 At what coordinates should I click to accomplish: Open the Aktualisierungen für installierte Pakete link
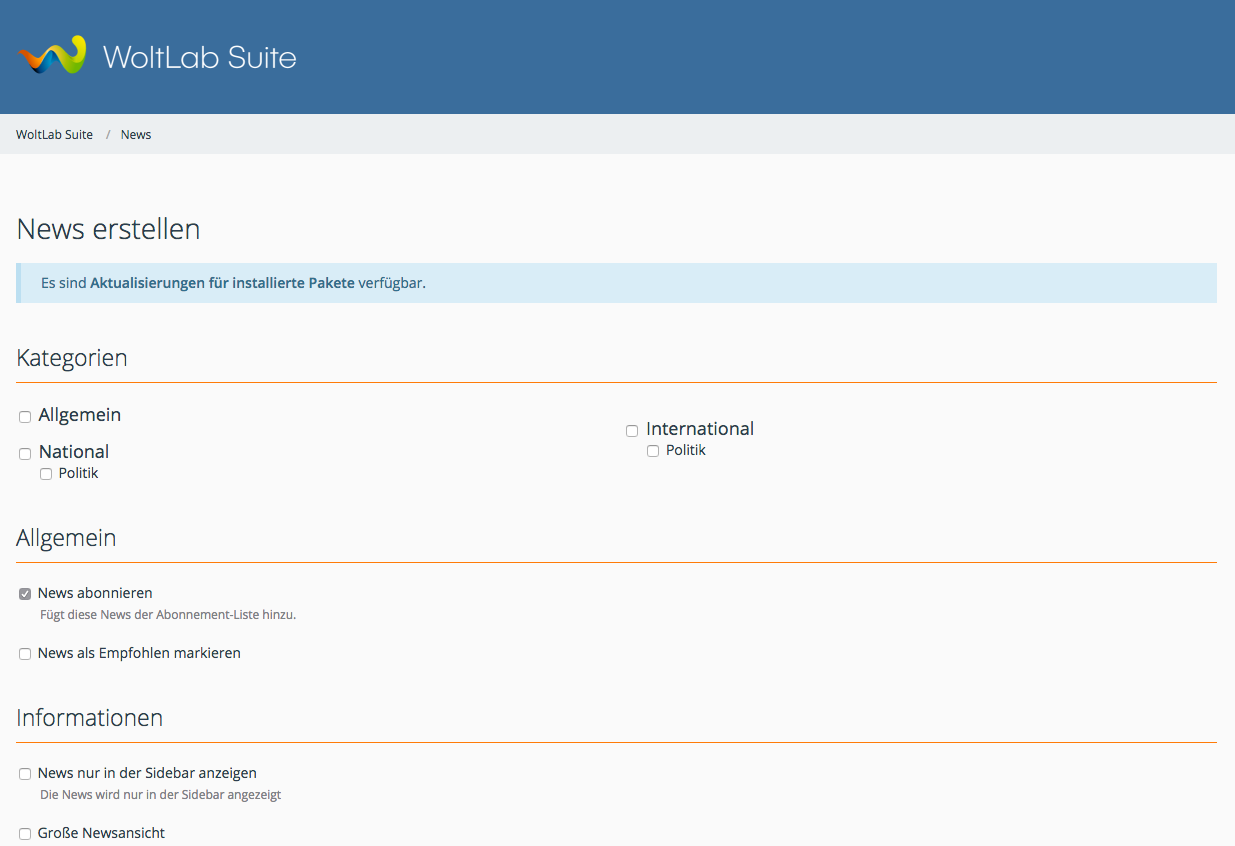point(222,283)
